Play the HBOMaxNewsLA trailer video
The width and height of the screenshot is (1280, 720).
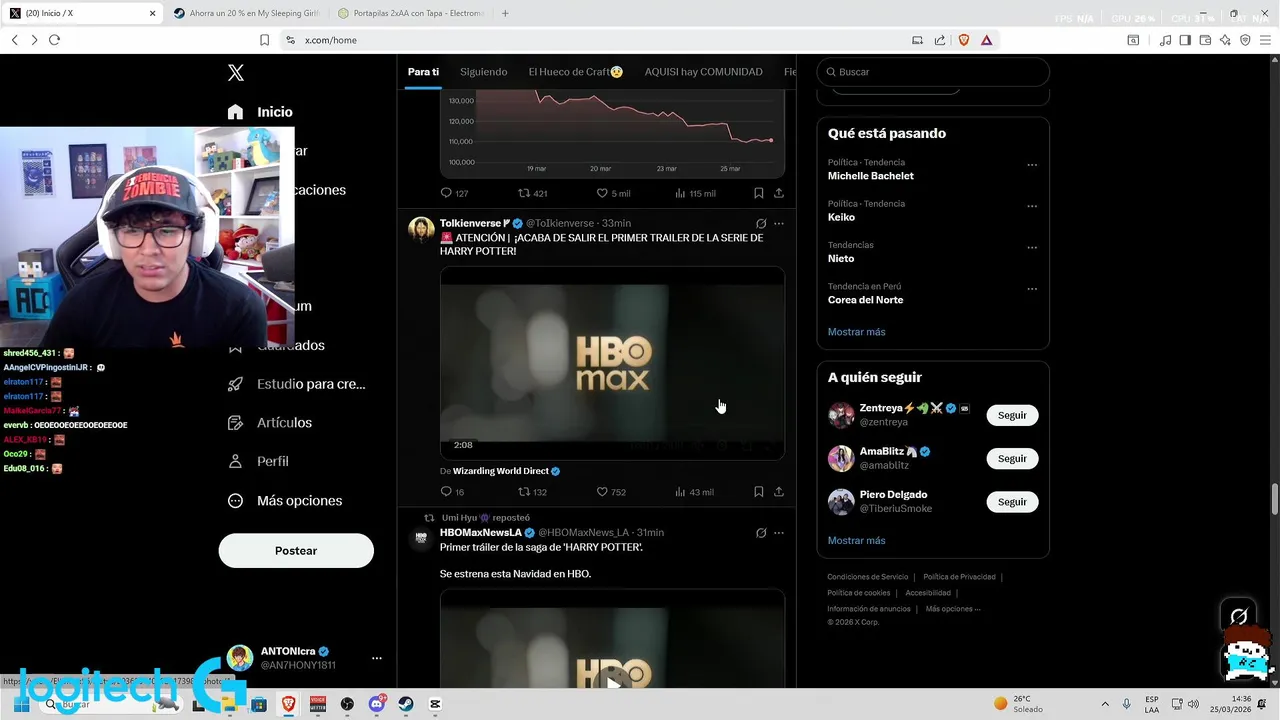coord(612,683)
